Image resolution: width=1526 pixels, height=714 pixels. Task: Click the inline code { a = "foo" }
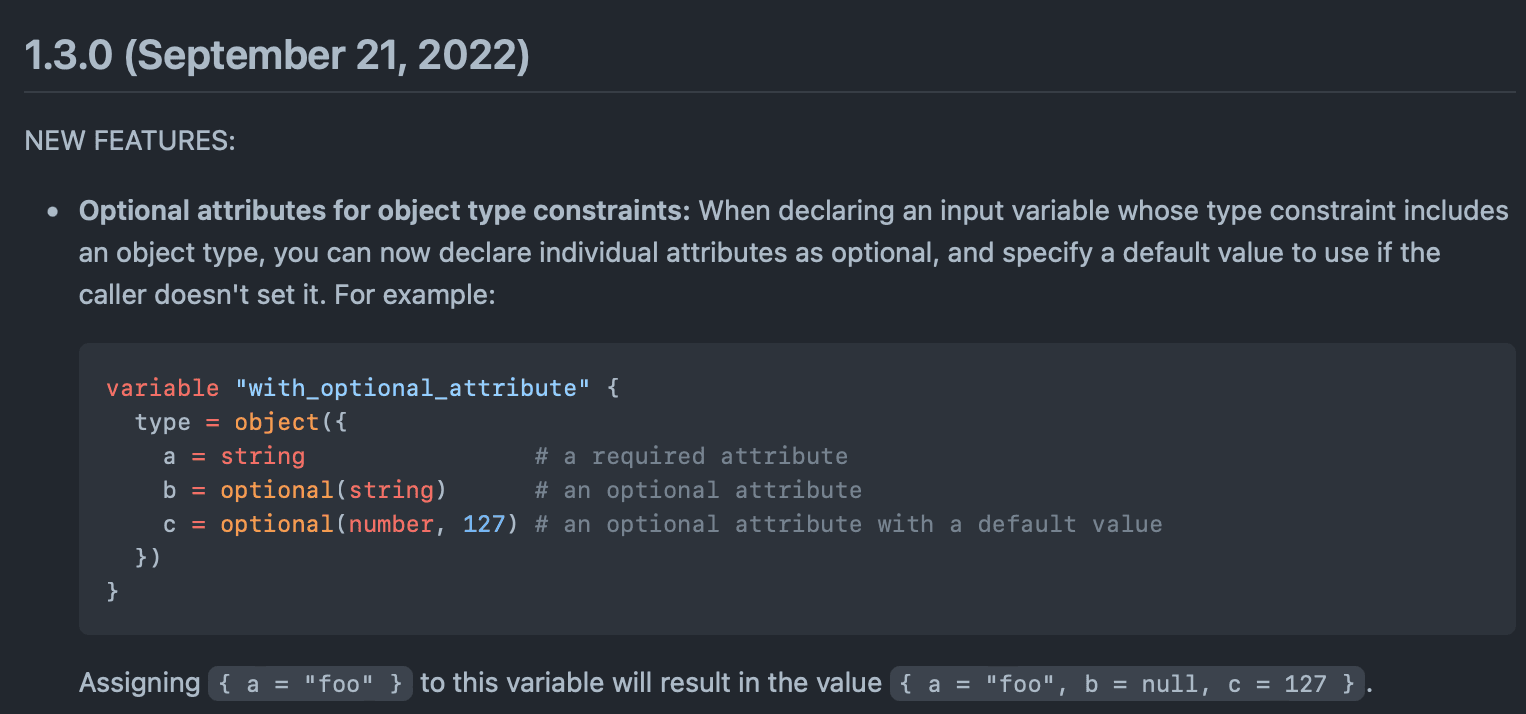[310, 684]
